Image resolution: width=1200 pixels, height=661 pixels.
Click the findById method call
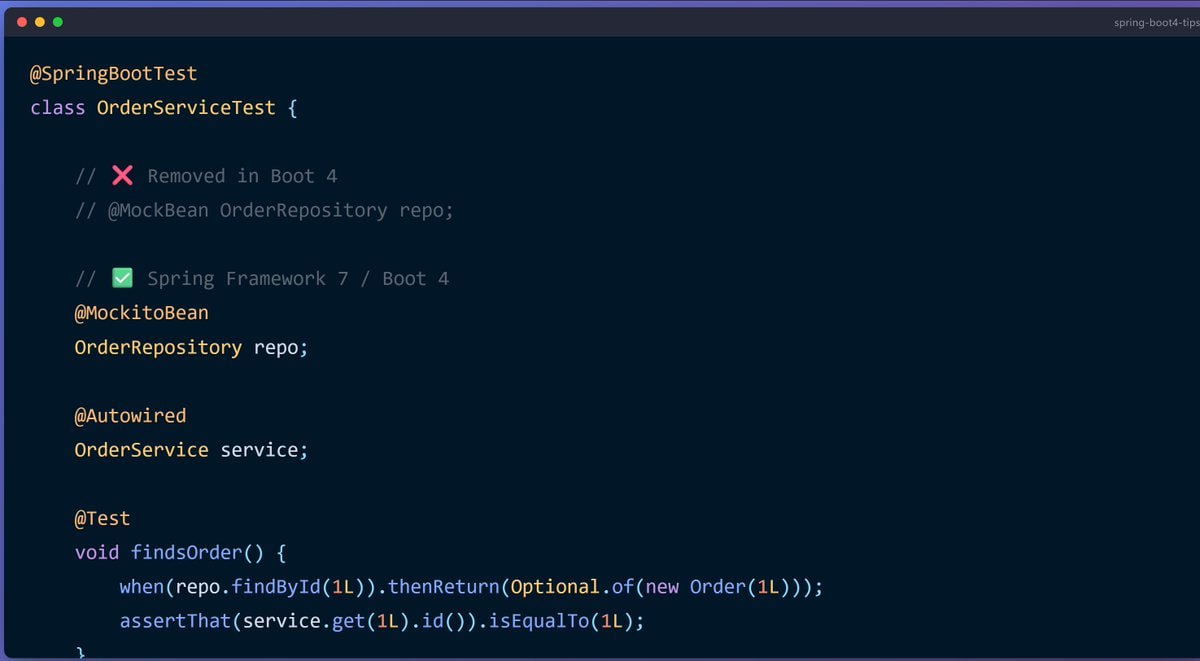(x=276, y=587)
